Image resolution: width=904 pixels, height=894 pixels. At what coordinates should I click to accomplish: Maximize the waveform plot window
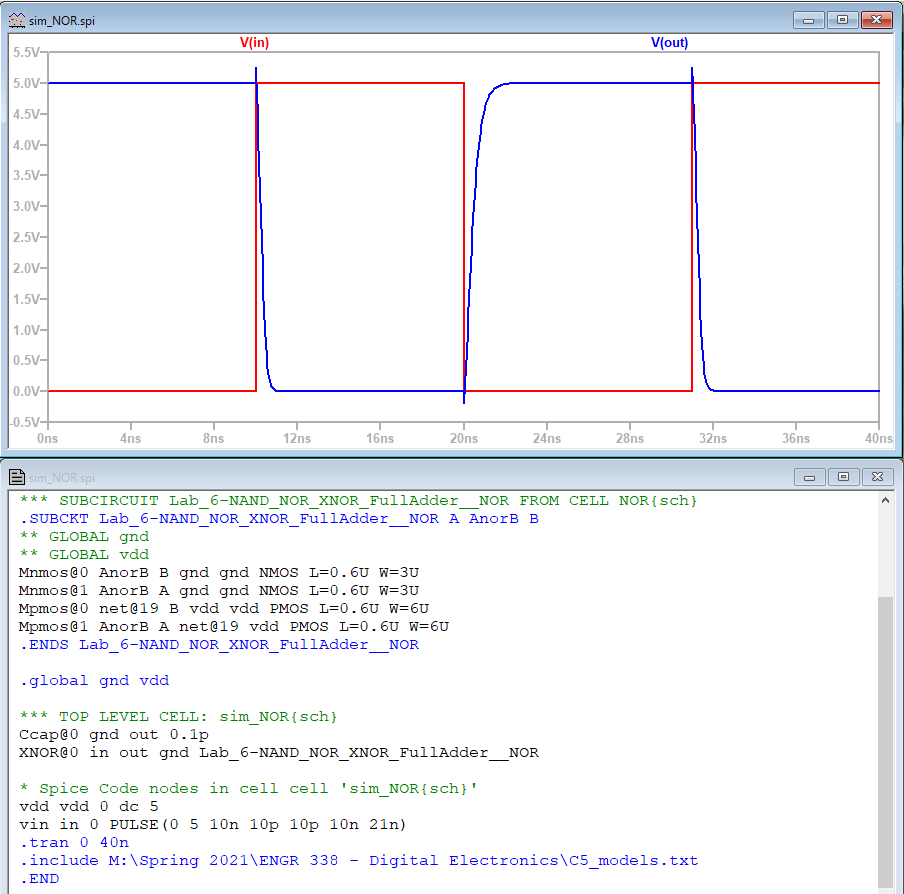point(842,19)
